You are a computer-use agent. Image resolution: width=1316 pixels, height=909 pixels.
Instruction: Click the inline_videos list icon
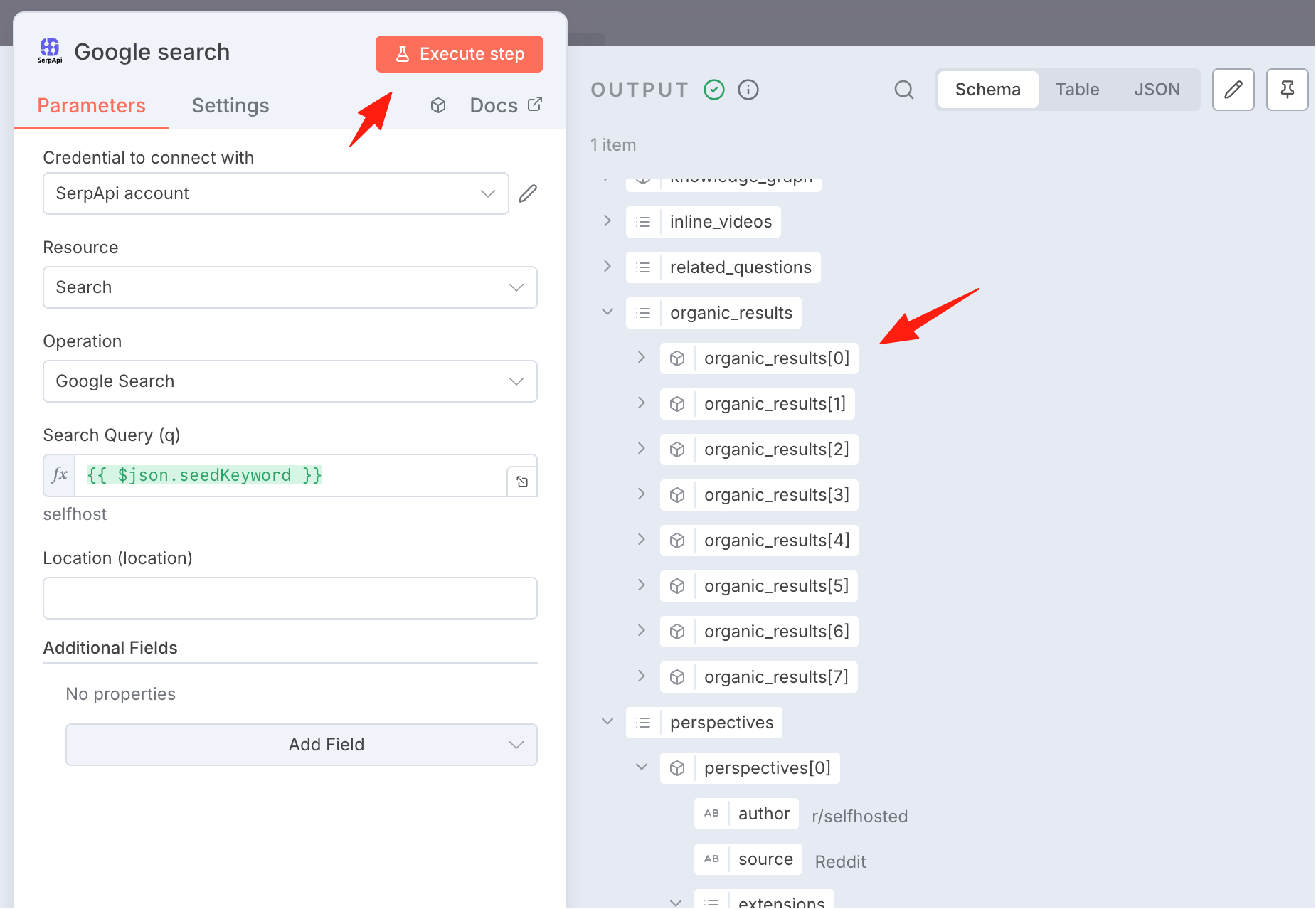643,222
